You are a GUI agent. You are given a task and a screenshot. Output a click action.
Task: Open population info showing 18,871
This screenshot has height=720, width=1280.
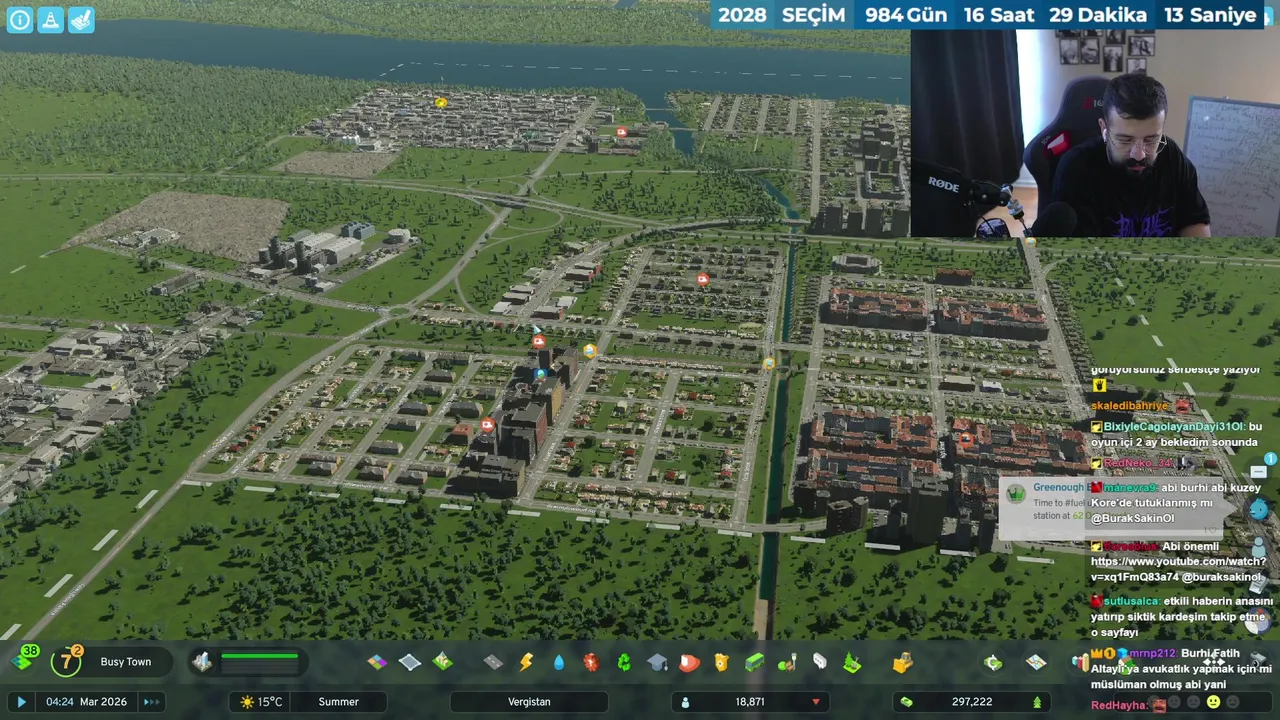pyautogui.click(x=750, y=702)
